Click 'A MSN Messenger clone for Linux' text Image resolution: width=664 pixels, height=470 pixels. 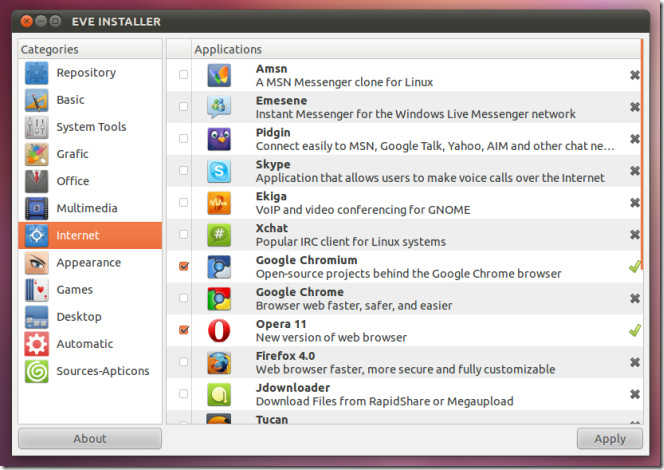pyautogui.click(x=344, y=82)
